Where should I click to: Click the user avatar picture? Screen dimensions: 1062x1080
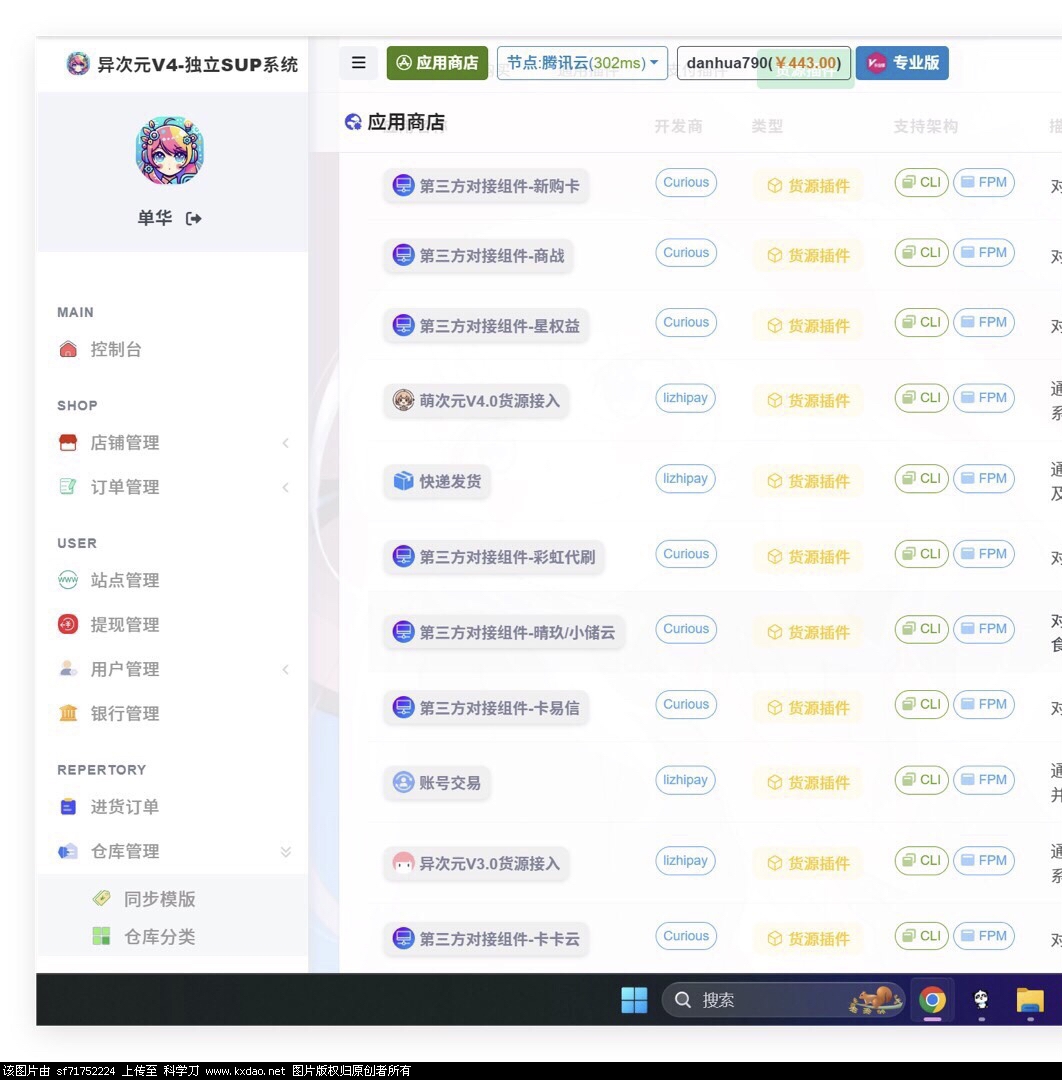coord(170,151)
